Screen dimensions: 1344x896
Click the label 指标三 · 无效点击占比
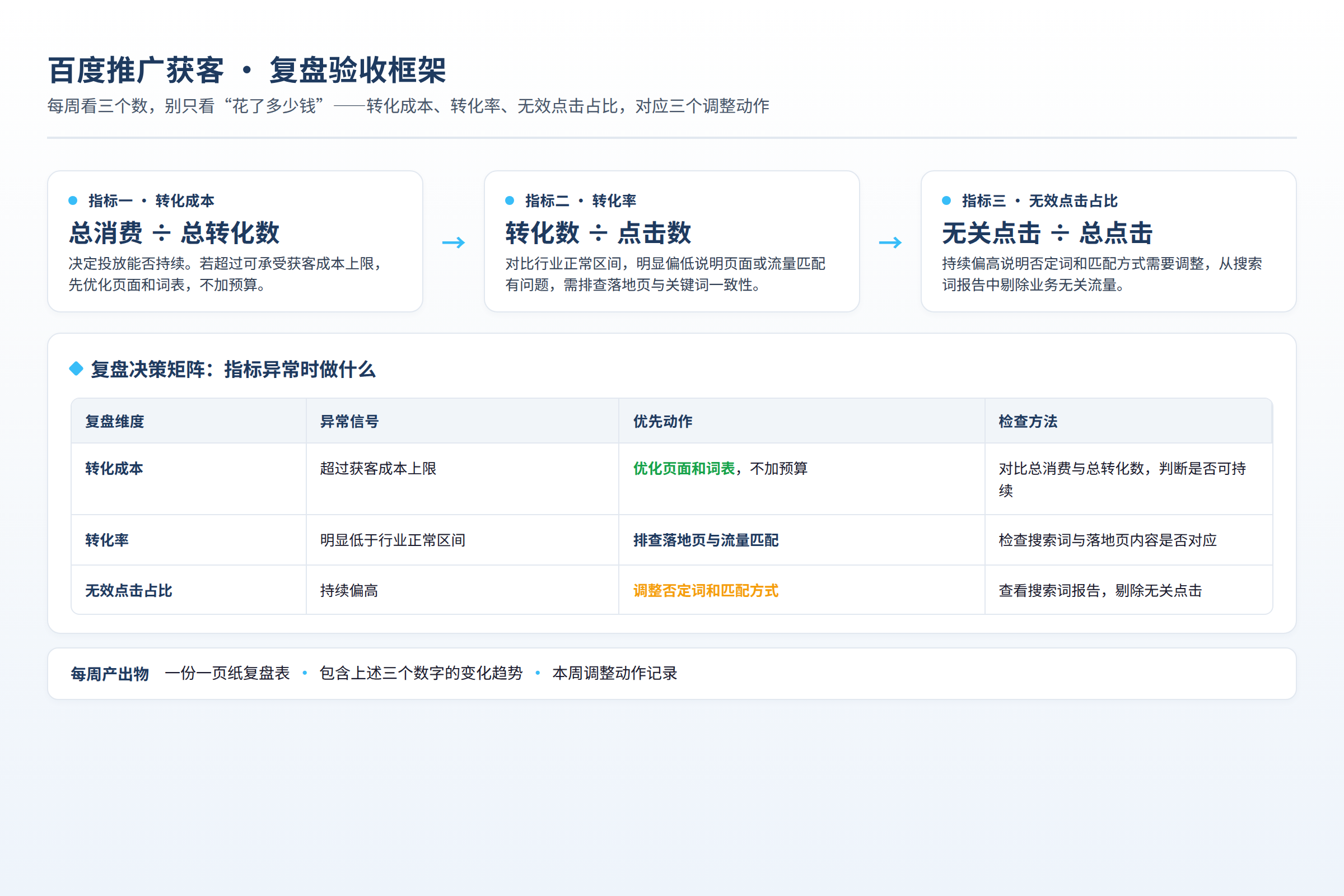click(1039, 200)
